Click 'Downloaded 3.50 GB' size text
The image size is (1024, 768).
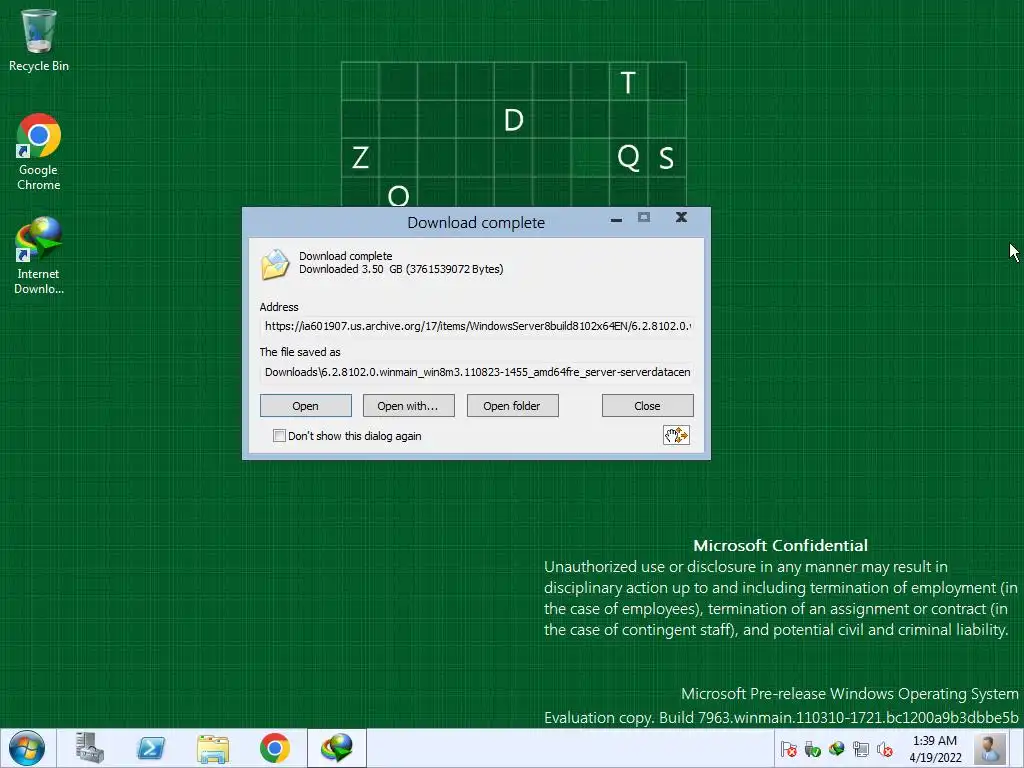(x=401, y=269)
